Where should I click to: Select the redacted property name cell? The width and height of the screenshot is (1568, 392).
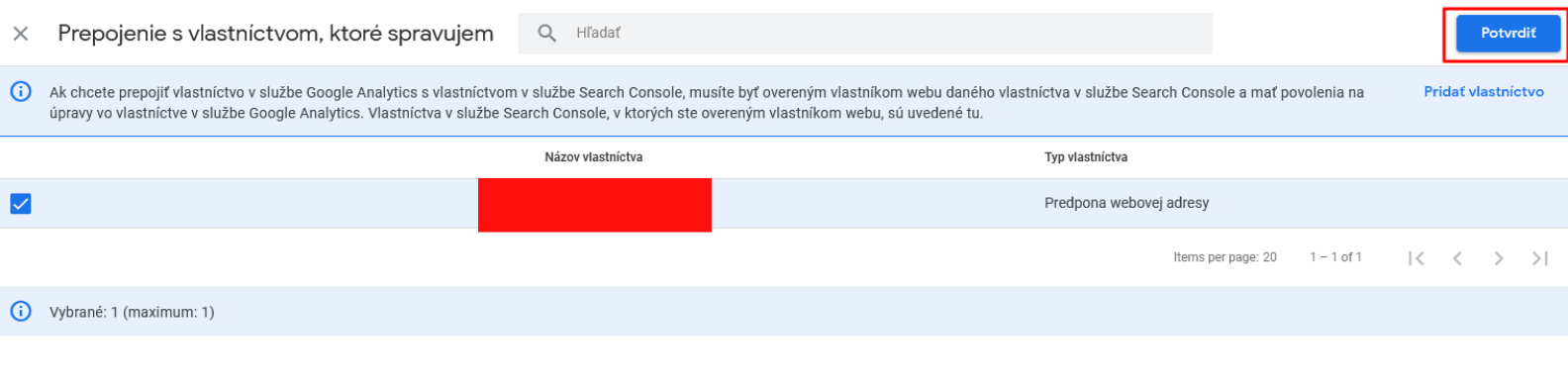pos(594,205)
